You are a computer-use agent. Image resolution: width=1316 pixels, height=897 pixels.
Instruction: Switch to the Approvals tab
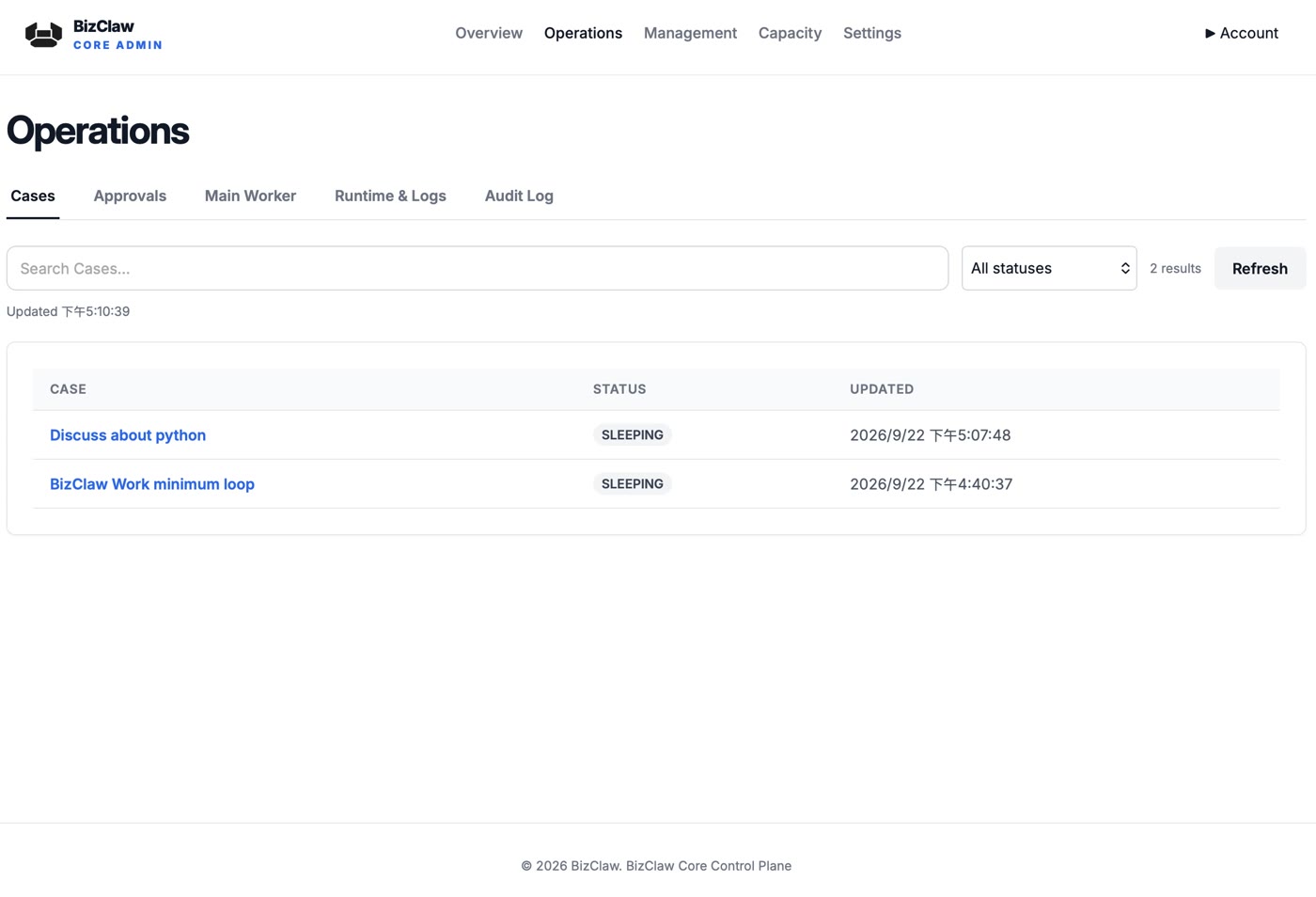point(130,196)
